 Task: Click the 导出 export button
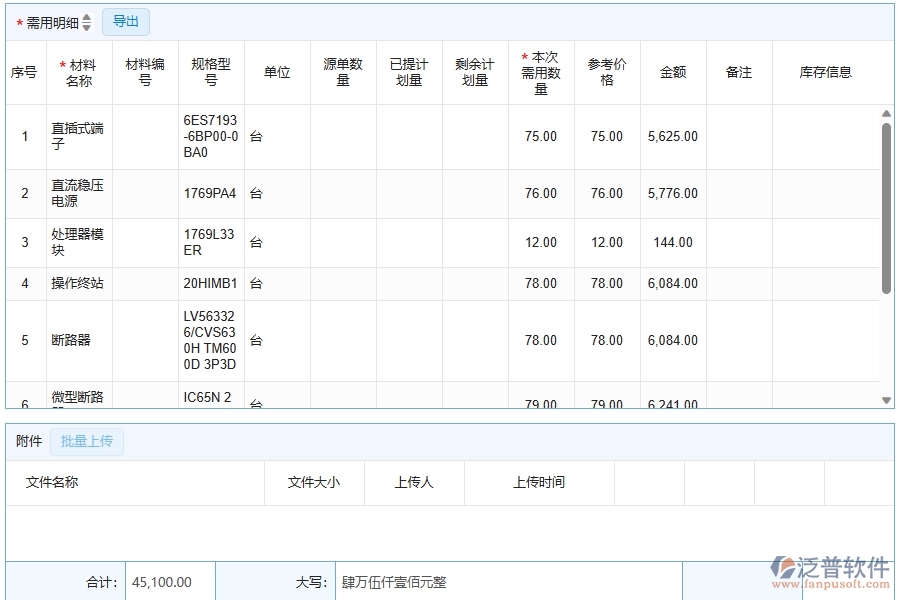126,21
